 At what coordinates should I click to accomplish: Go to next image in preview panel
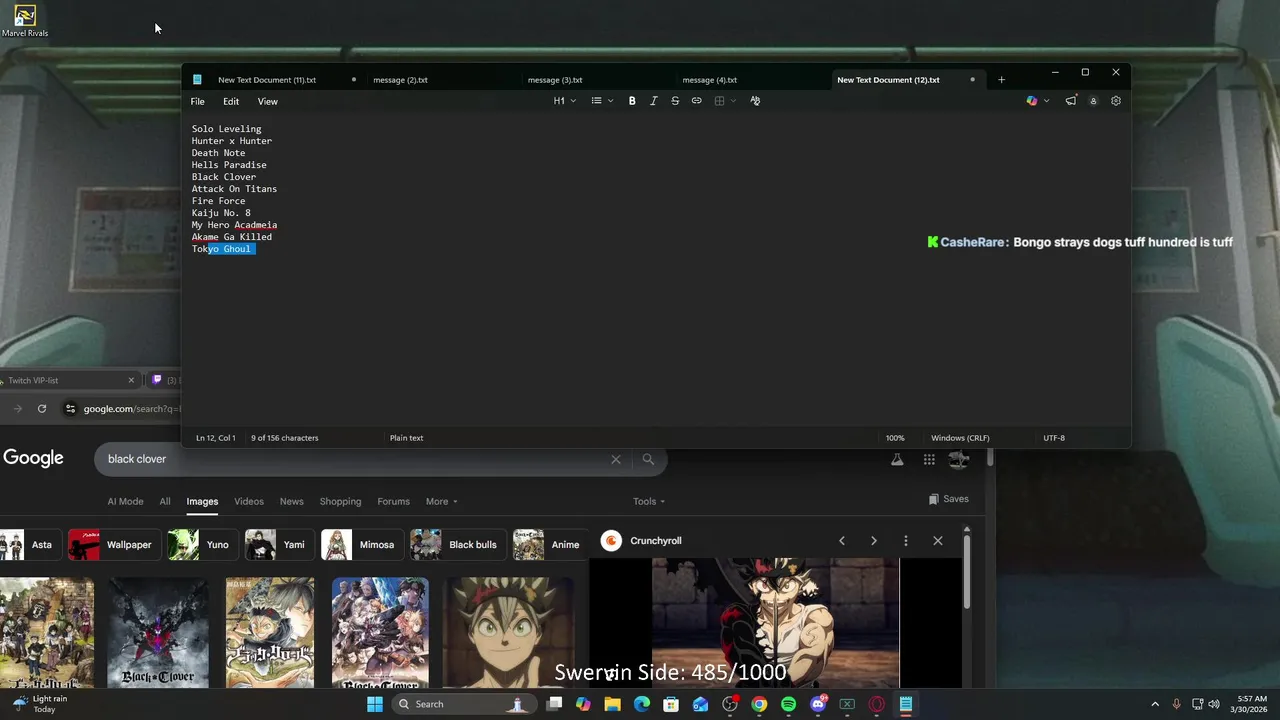coord(874,541)
